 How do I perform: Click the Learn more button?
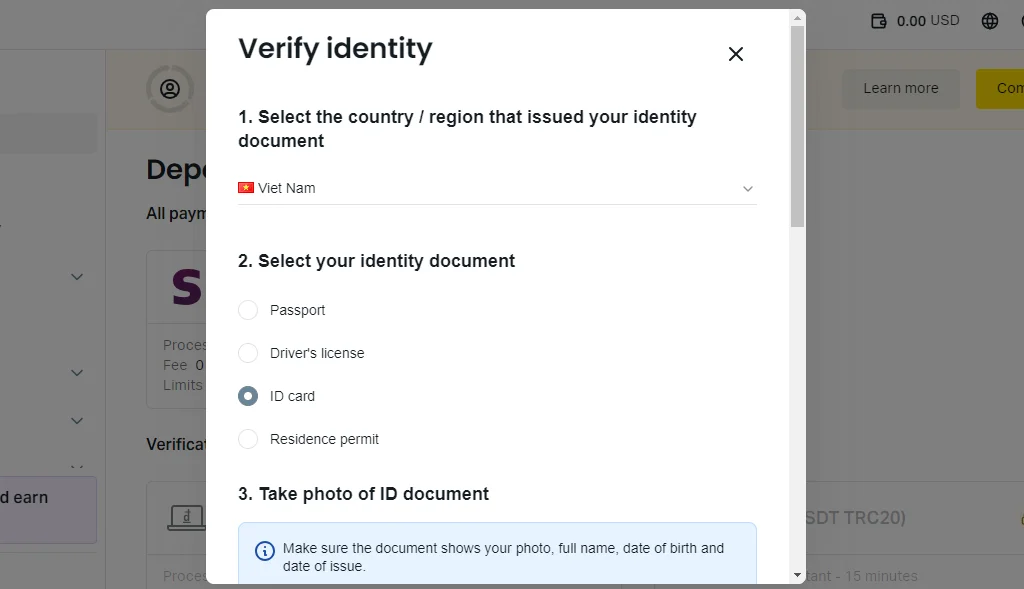pos(900,89)
